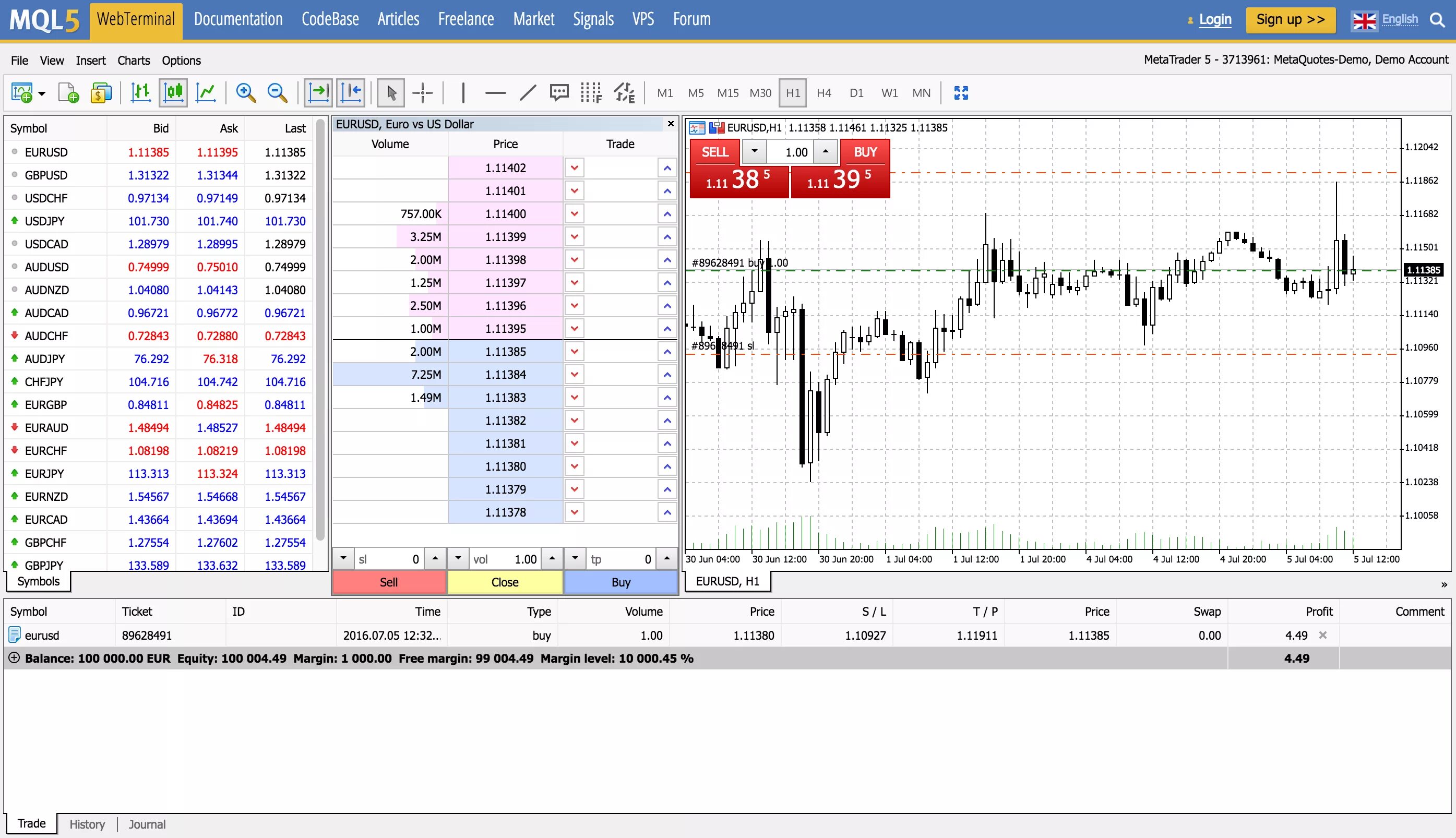Select the horizontal line drawing tool
This screenshot has width=1456, height=838.
[495, 93]
